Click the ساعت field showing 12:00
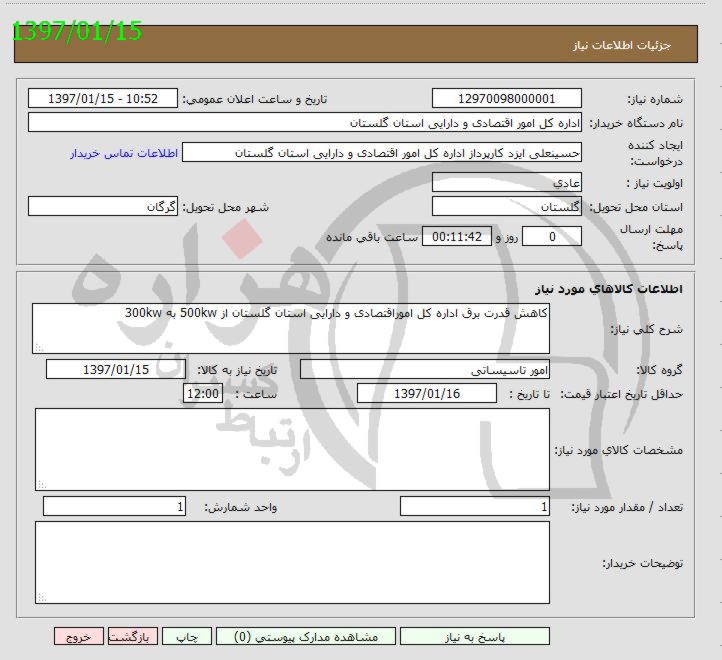Viewport: 722px width, 660px height. click(203, 393)
